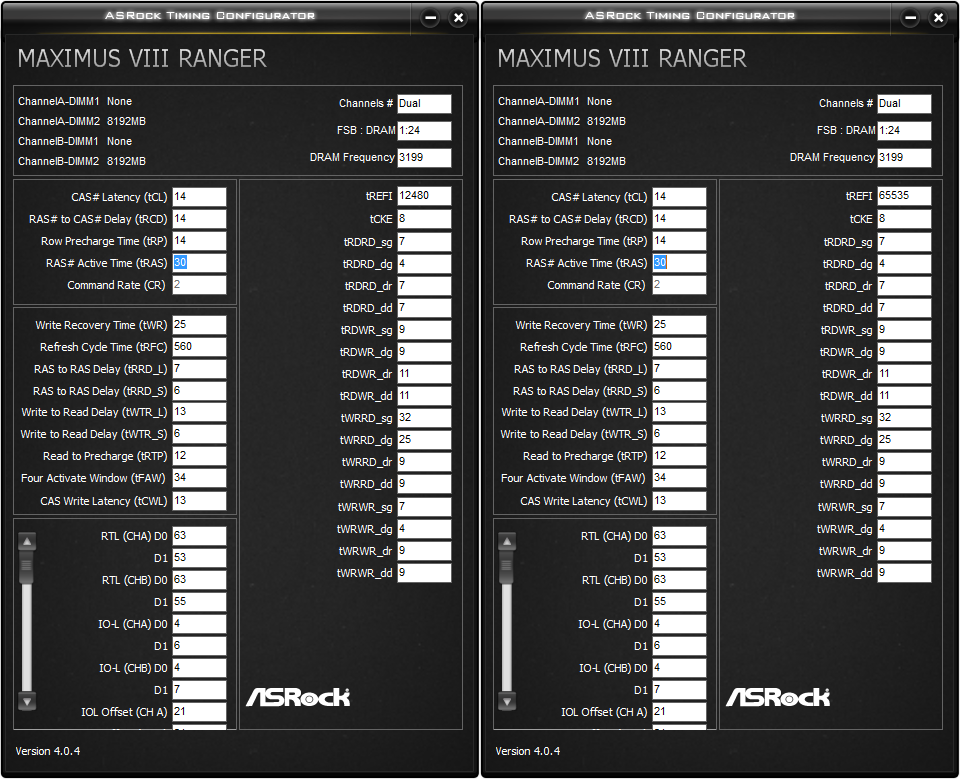The height and width of the screenshot is (780, 960).
Task: Close the right Timing Configurator window
Action: [938, 18]
